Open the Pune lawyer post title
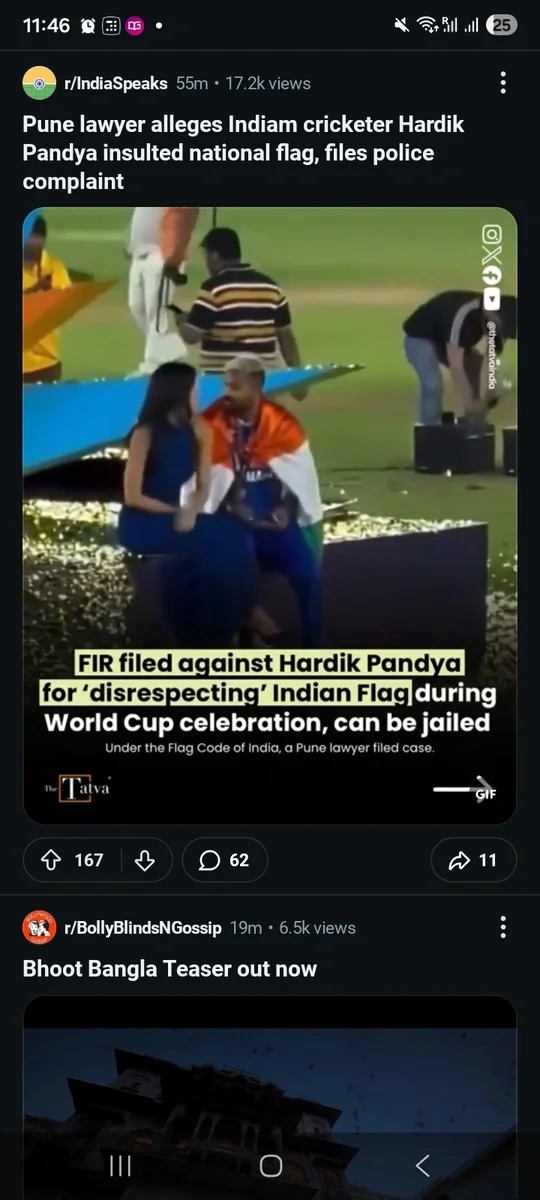 (243, 153)
